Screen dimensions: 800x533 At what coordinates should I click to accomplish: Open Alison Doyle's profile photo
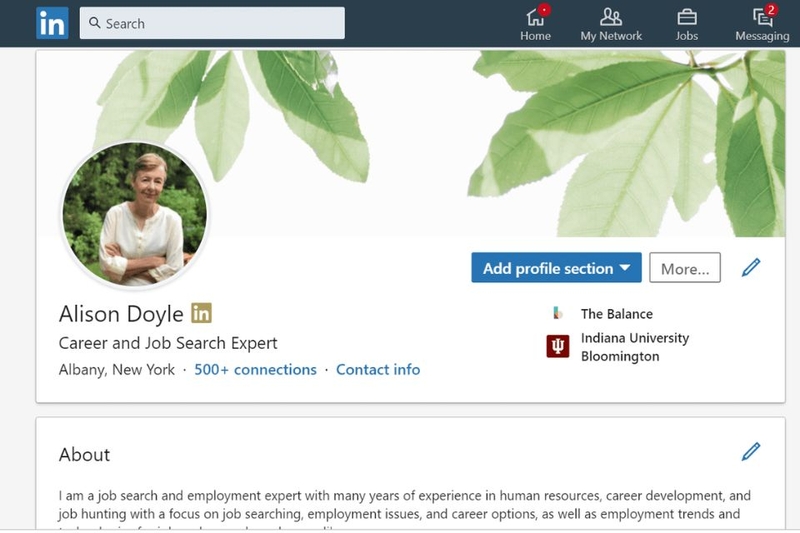tap(135, 214)
